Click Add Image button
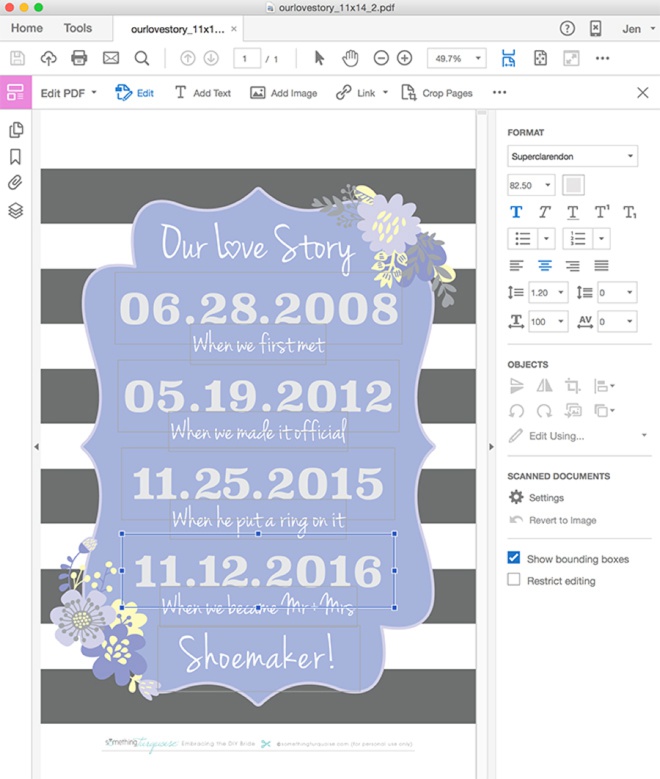Viewport: 660px width, 779px height. 283,93
